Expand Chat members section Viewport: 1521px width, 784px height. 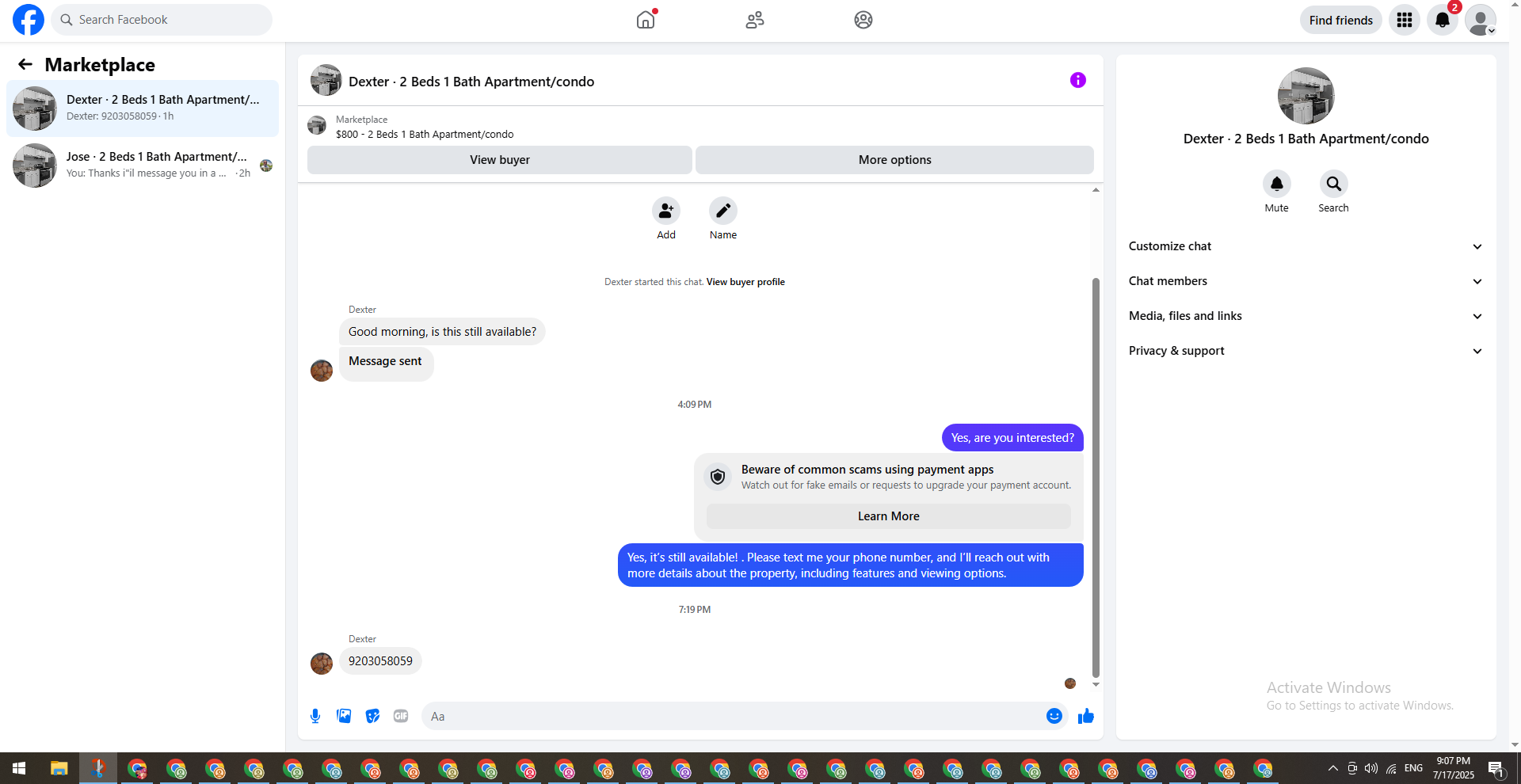click(x=1306, y=281)
